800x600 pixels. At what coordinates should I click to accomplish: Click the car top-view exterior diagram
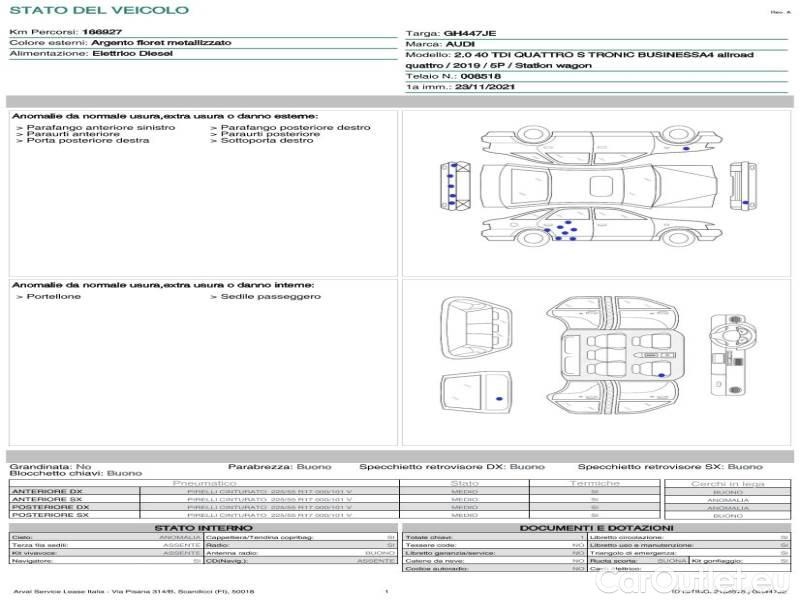click(x=599, y=185)
